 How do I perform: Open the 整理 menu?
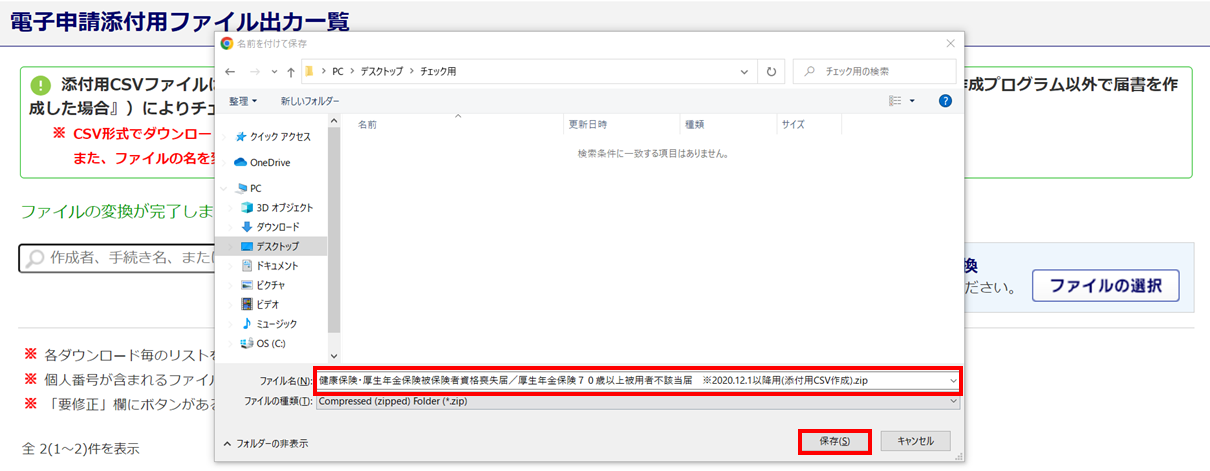click(243, 101)
